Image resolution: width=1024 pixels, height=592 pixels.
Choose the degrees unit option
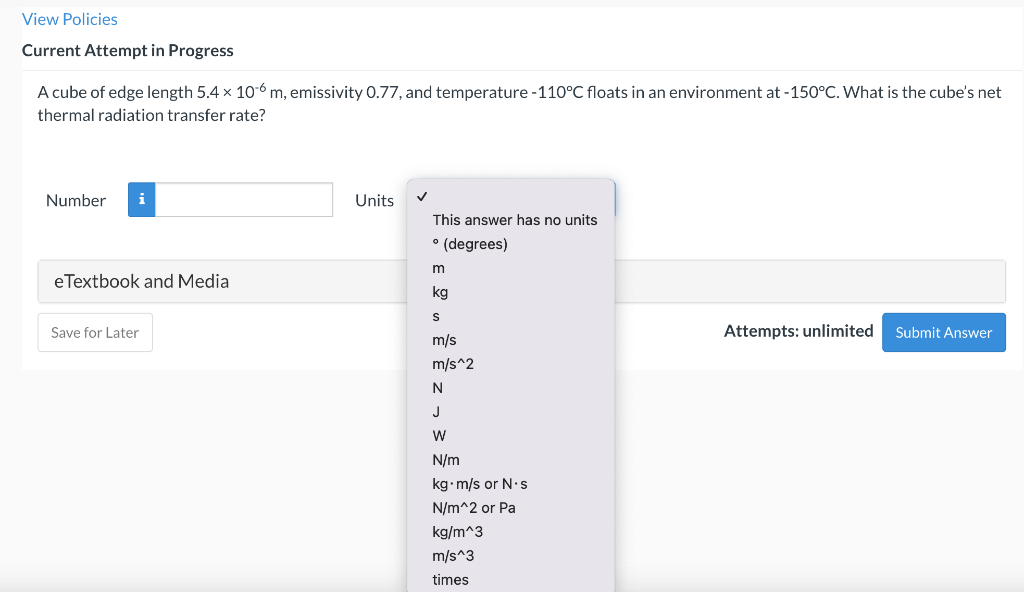tap(470, 244)
